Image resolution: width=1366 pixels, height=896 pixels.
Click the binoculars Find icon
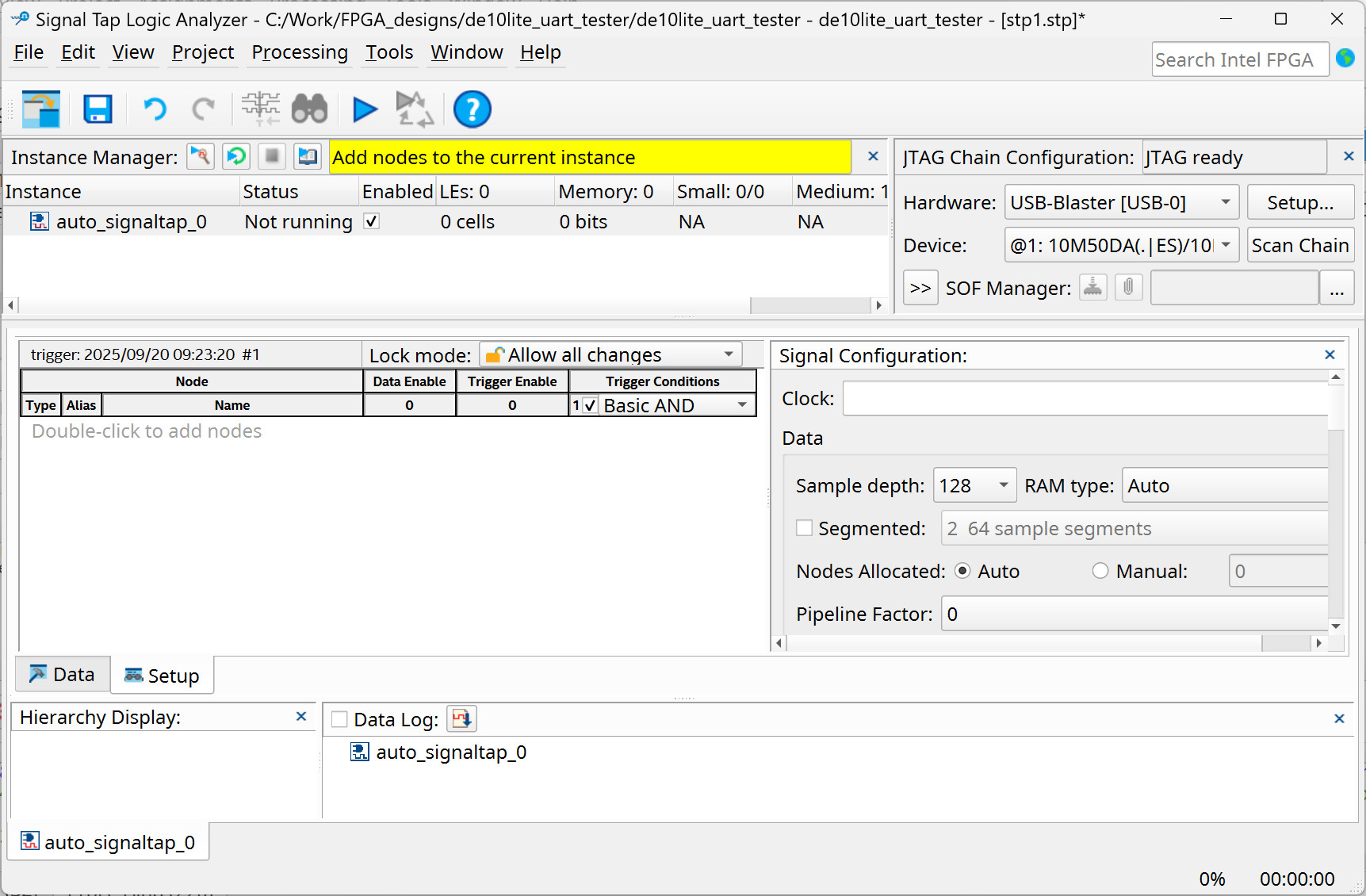click(309, 109)
